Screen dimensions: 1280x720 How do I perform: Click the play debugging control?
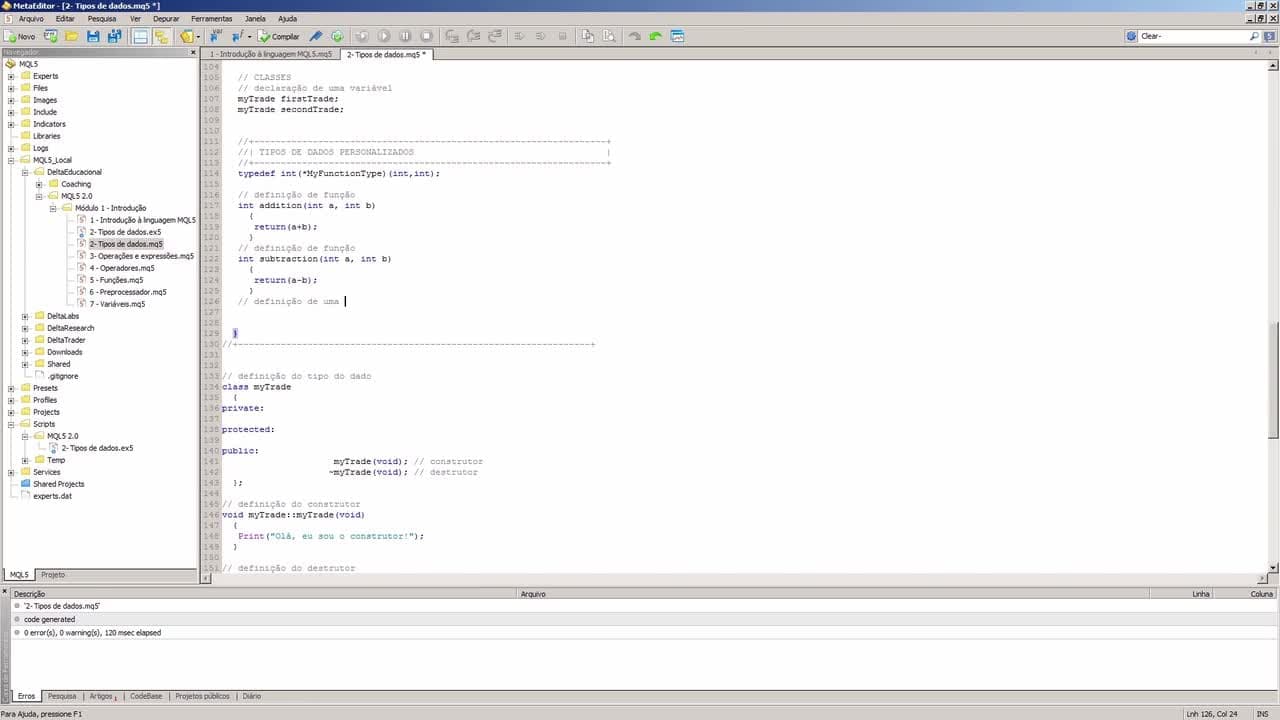pos(384,36)
